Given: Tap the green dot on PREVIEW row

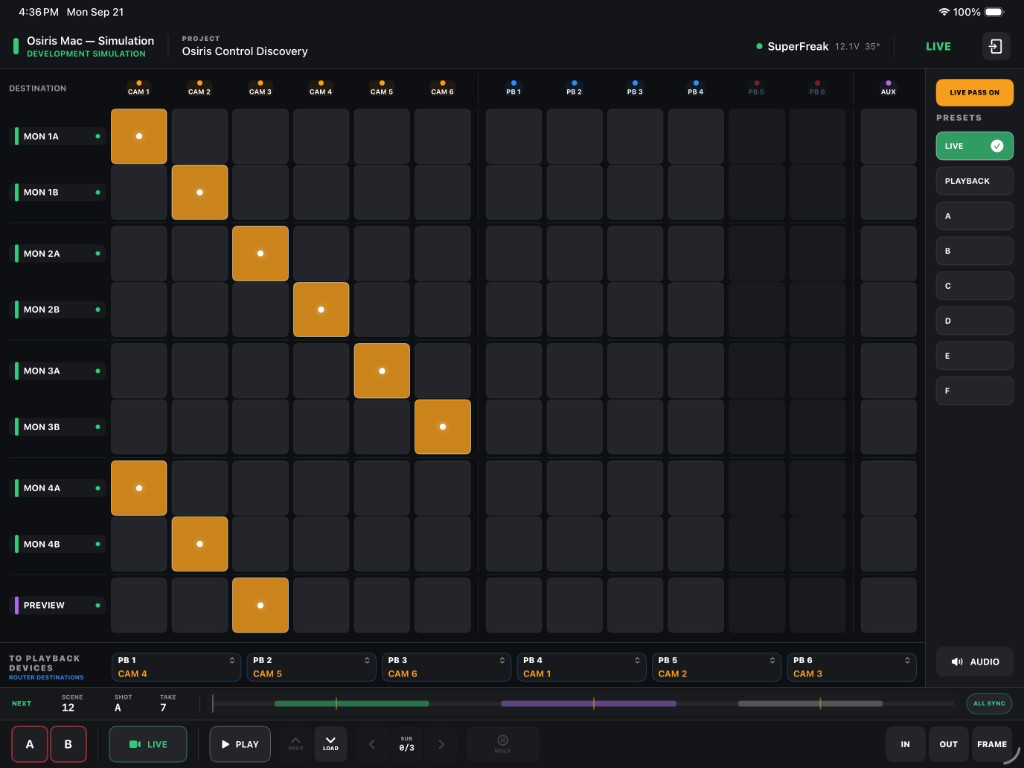Looking at the screenshot, I should (98, 605).
